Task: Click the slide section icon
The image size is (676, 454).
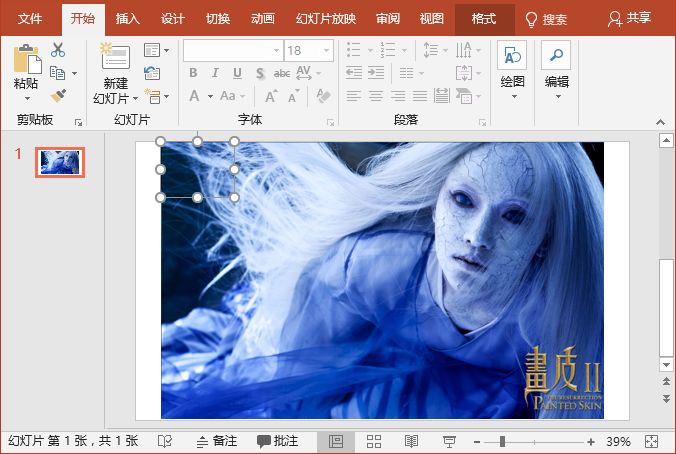Action: (x=153, y=96)
